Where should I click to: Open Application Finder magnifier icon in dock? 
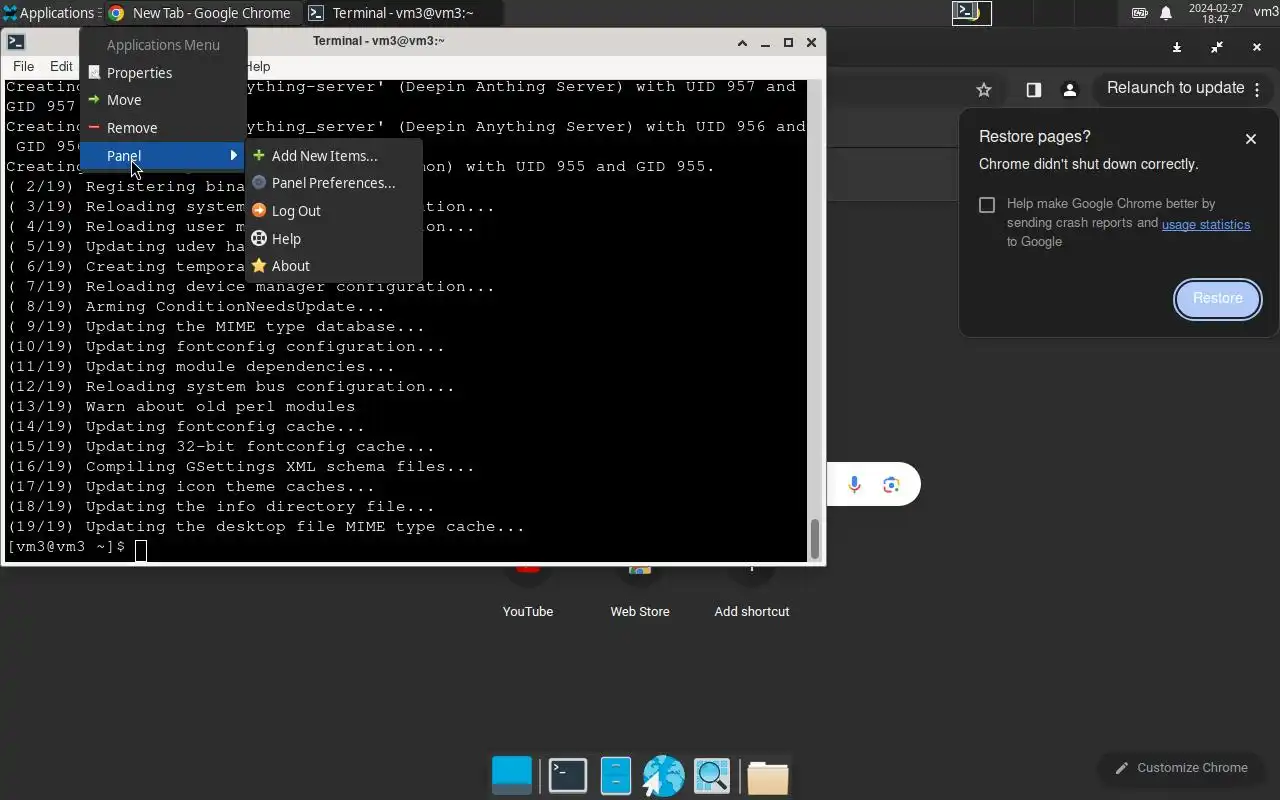tap(712, 776)
